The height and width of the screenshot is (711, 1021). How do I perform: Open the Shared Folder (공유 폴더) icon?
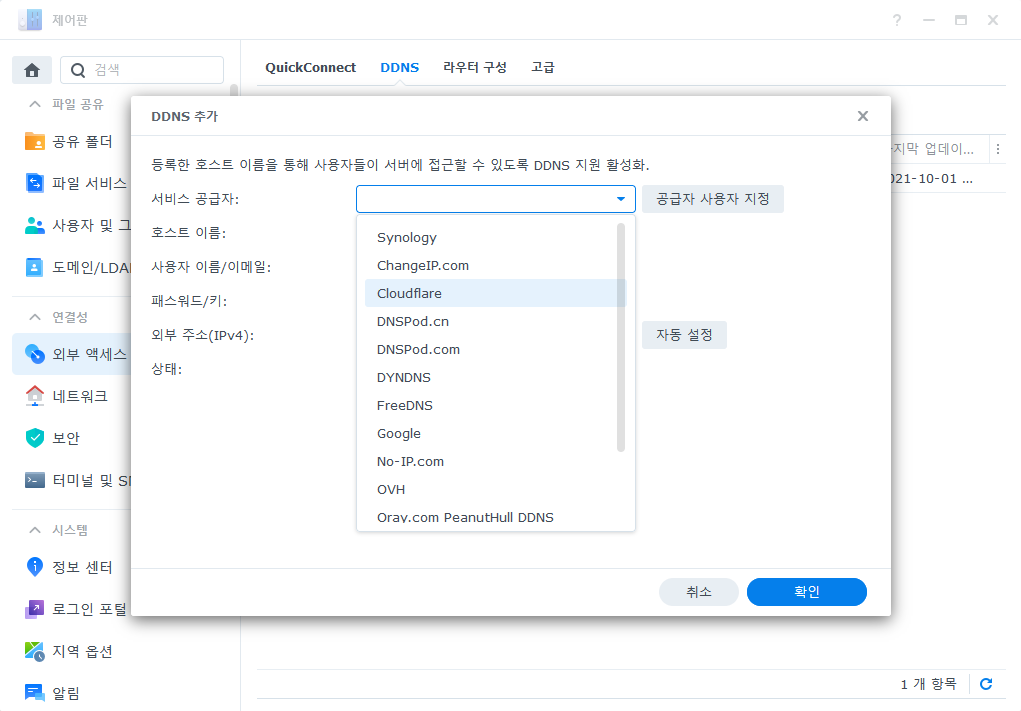coord(35,141)
